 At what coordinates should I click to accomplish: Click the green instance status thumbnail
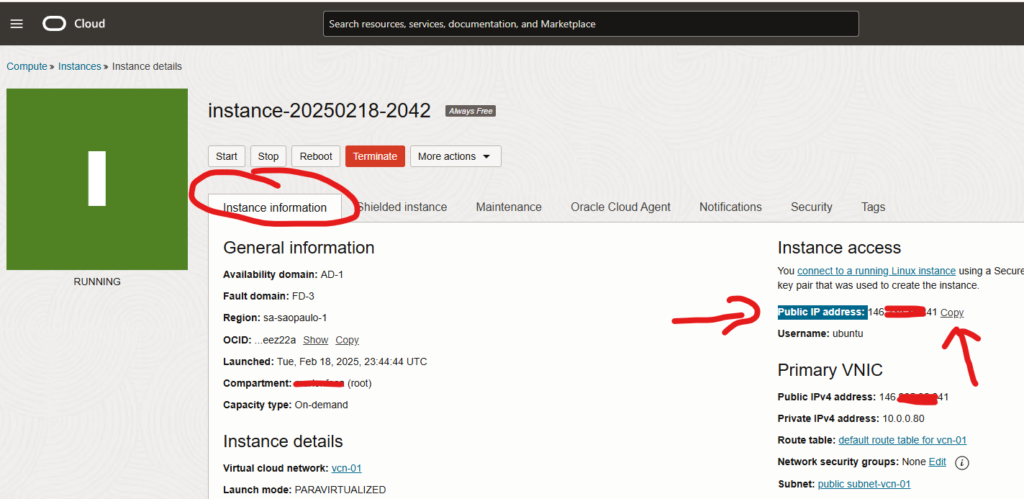click(97, 179)
